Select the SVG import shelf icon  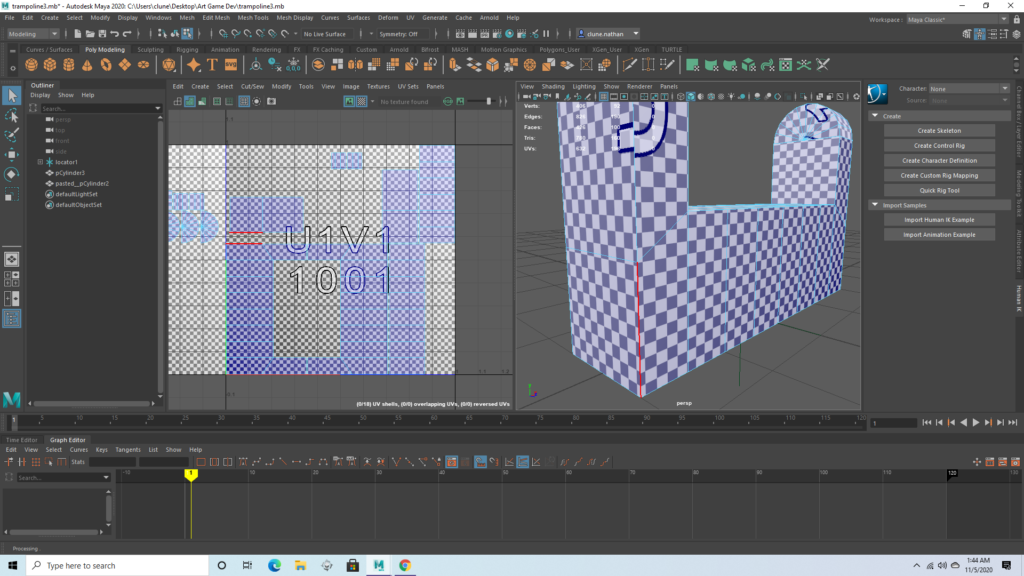tap(231, 65)
